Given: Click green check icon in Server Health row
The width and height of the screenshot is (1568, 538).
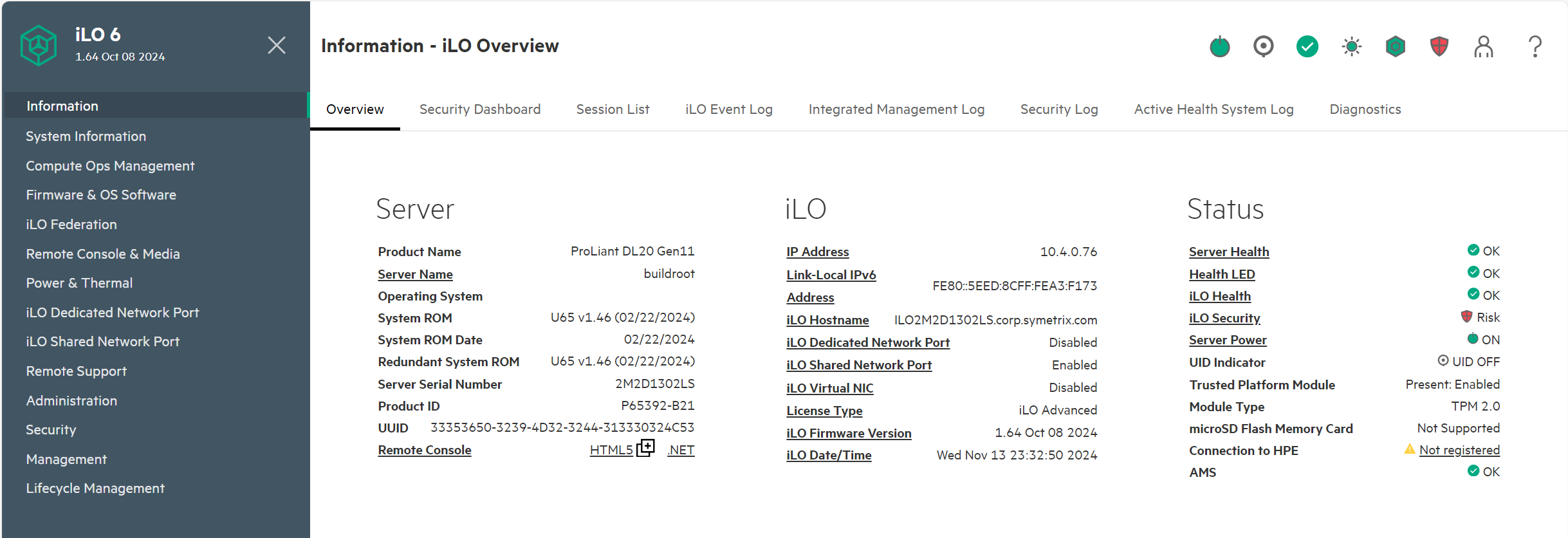Looking at the screenshot, I should pyautogui.click(x=1473, y=250).
